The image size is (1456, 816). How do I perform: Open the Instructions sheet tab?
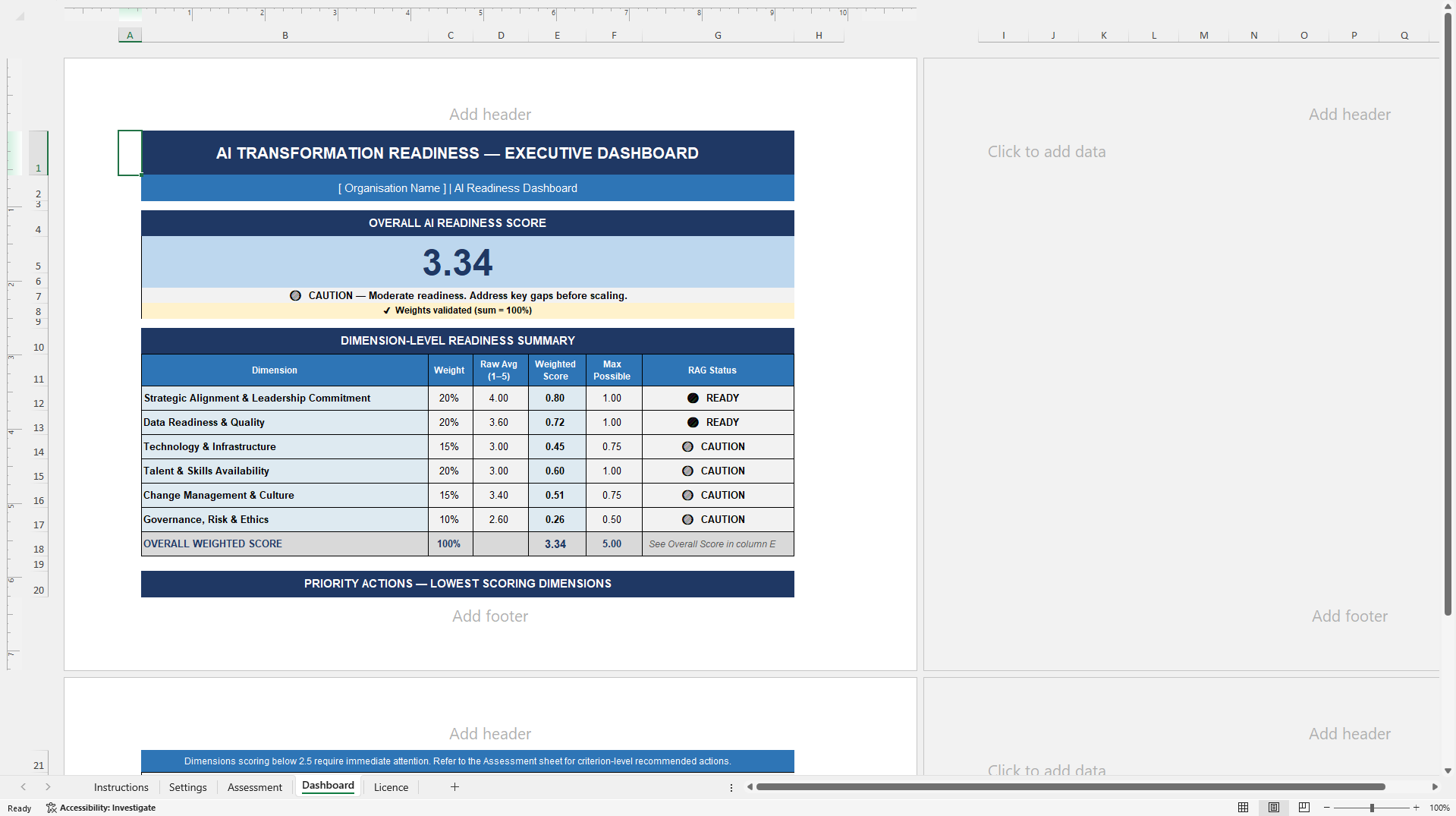(x=121, y=787)
